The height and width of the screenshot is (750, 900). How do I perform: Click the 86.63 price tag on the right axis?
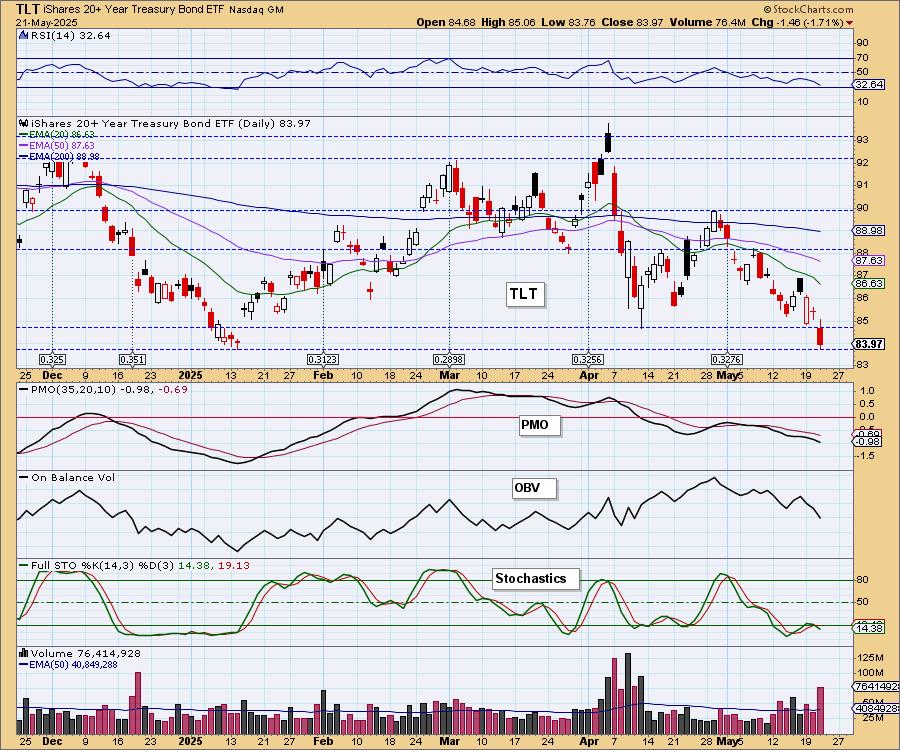tap(869, 283)
